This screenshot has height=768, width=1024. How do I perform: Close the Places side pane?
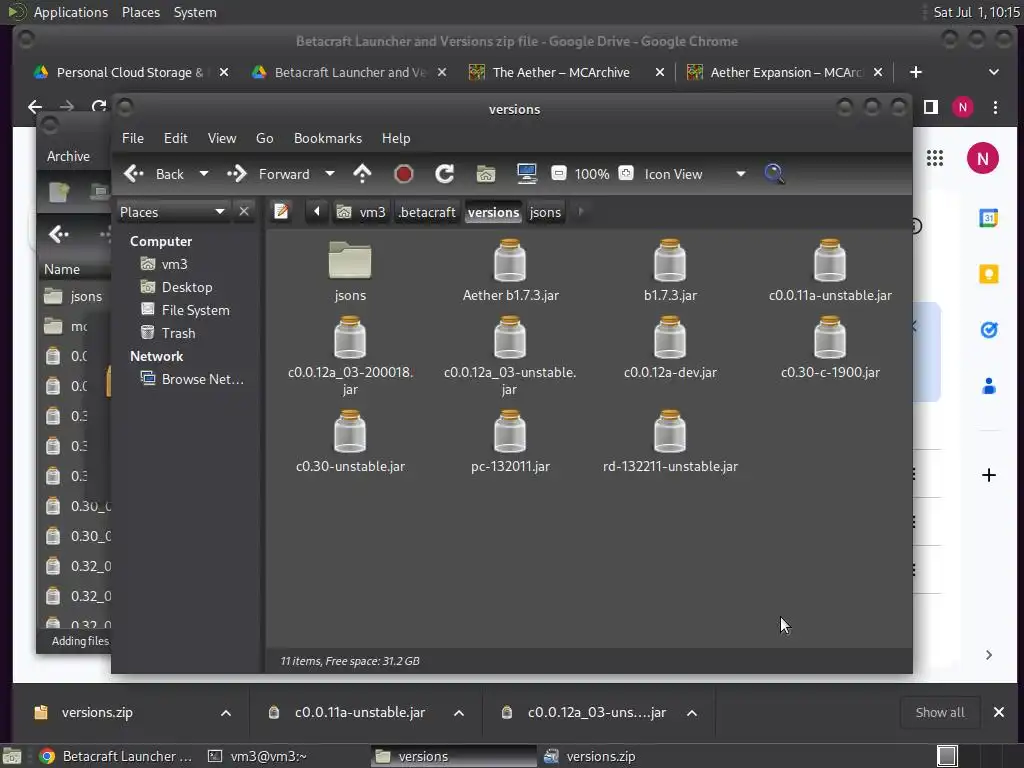click(x=244, y=212)
